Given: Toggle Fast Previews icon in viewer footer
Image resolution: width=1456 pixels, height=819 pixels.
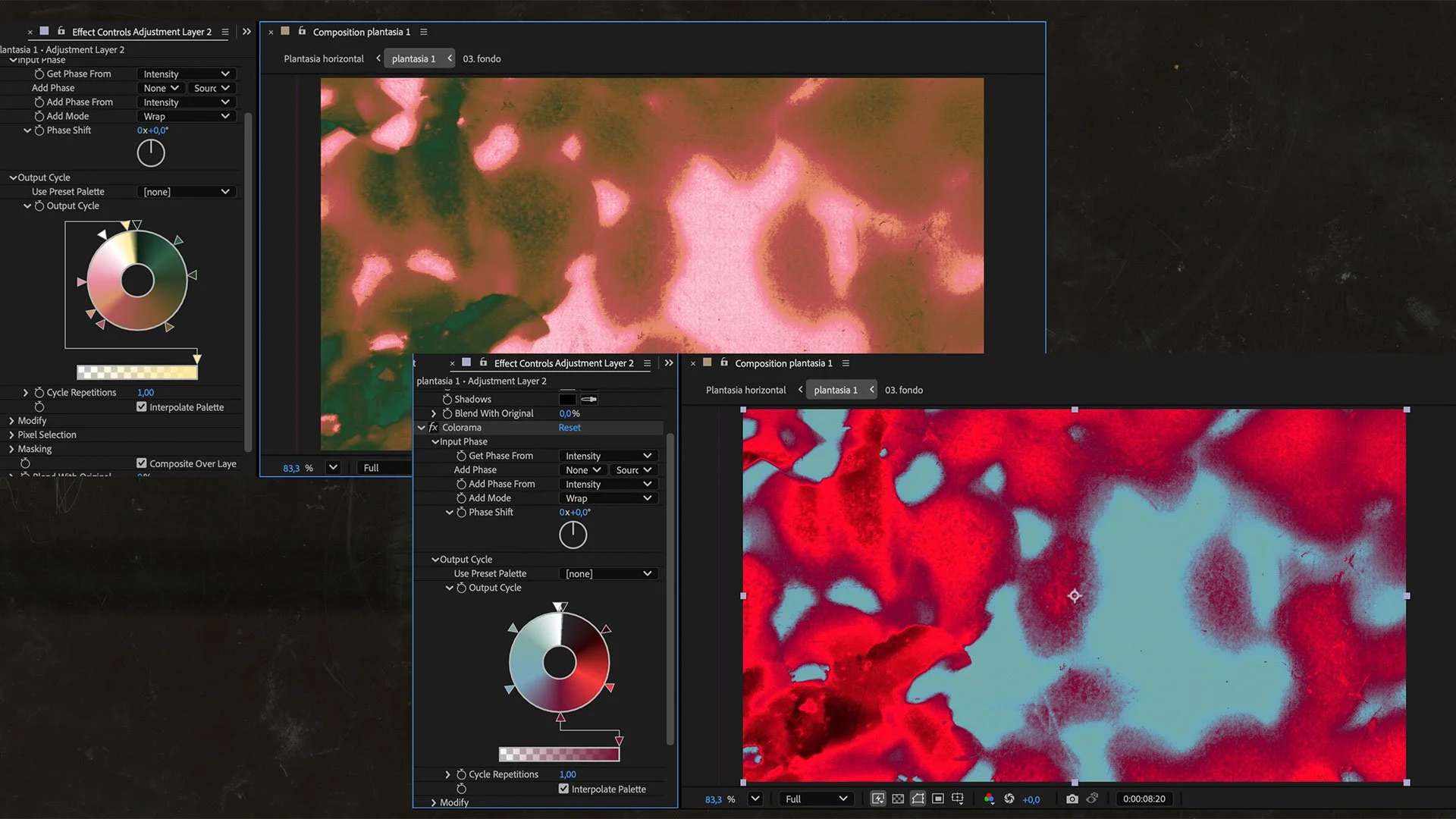Looking at the screenshot, I should click(877, 799).
